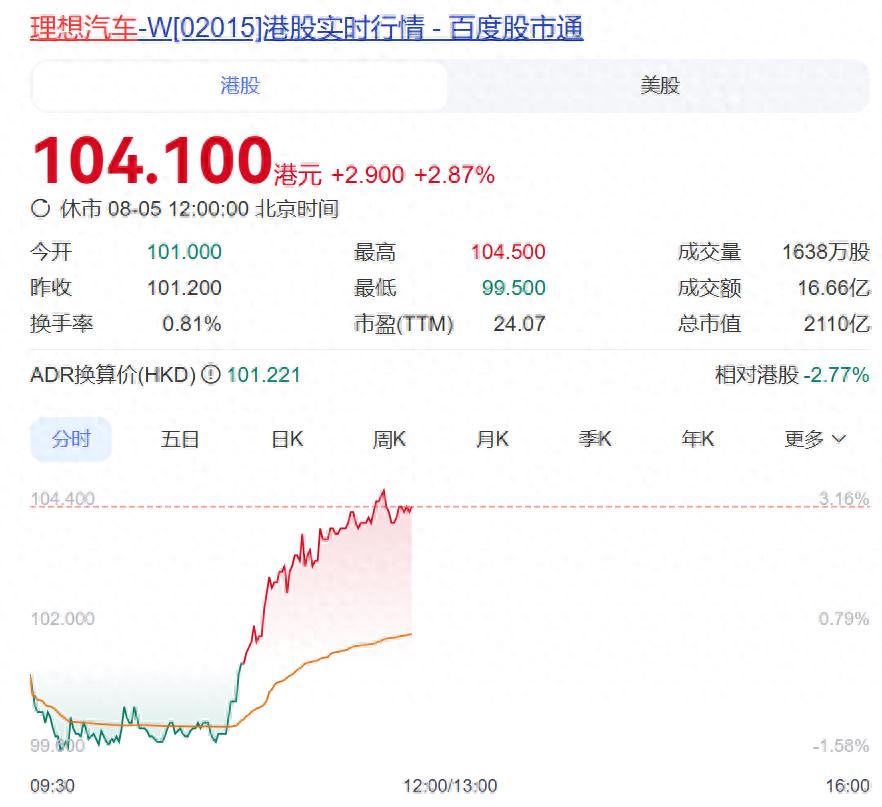The image size is (882, 807).
Task: Switch to the 美股 market tab
Action: 659,86
